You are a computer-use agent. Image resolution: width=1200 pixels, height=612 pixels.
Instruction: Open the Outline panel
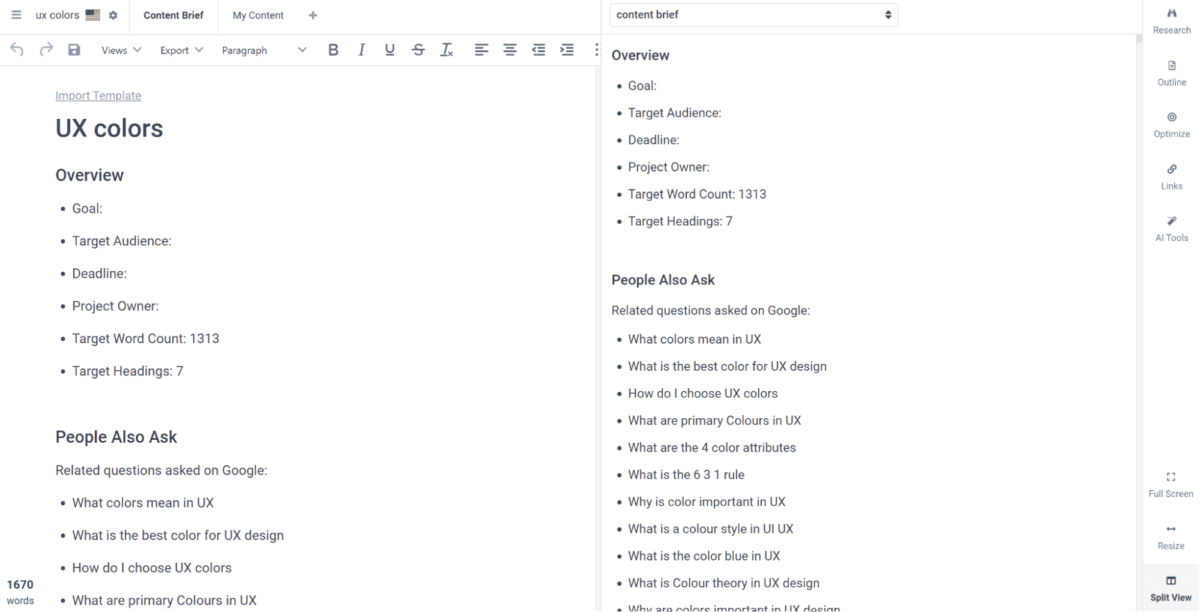click(x=1170, y=73)
